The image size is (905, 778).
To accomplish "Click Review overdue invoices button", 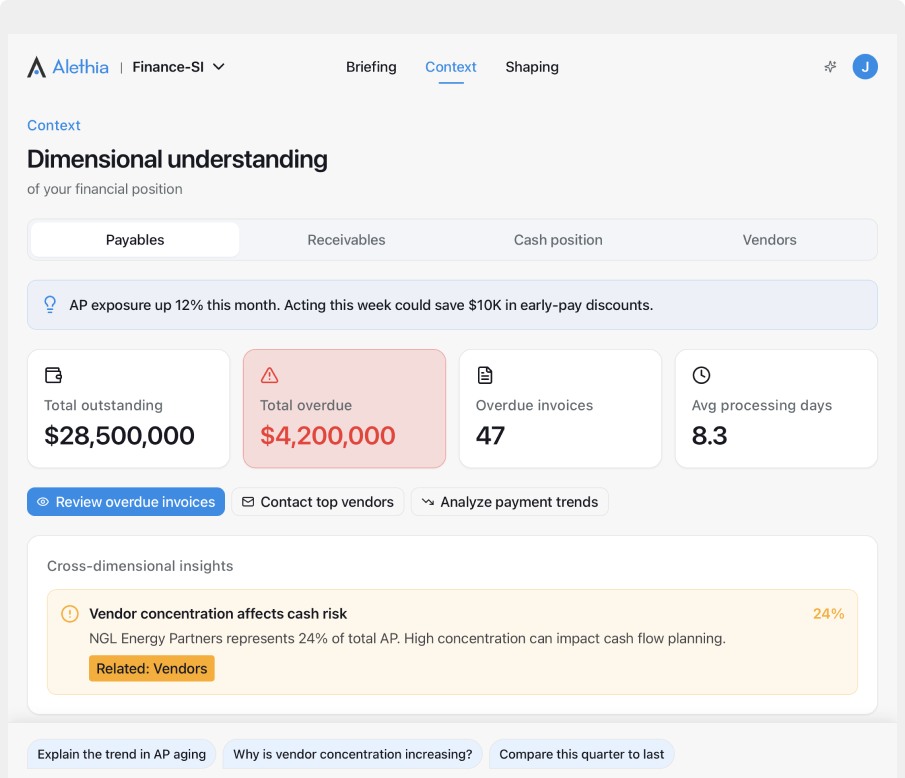I will click(126, 502).
